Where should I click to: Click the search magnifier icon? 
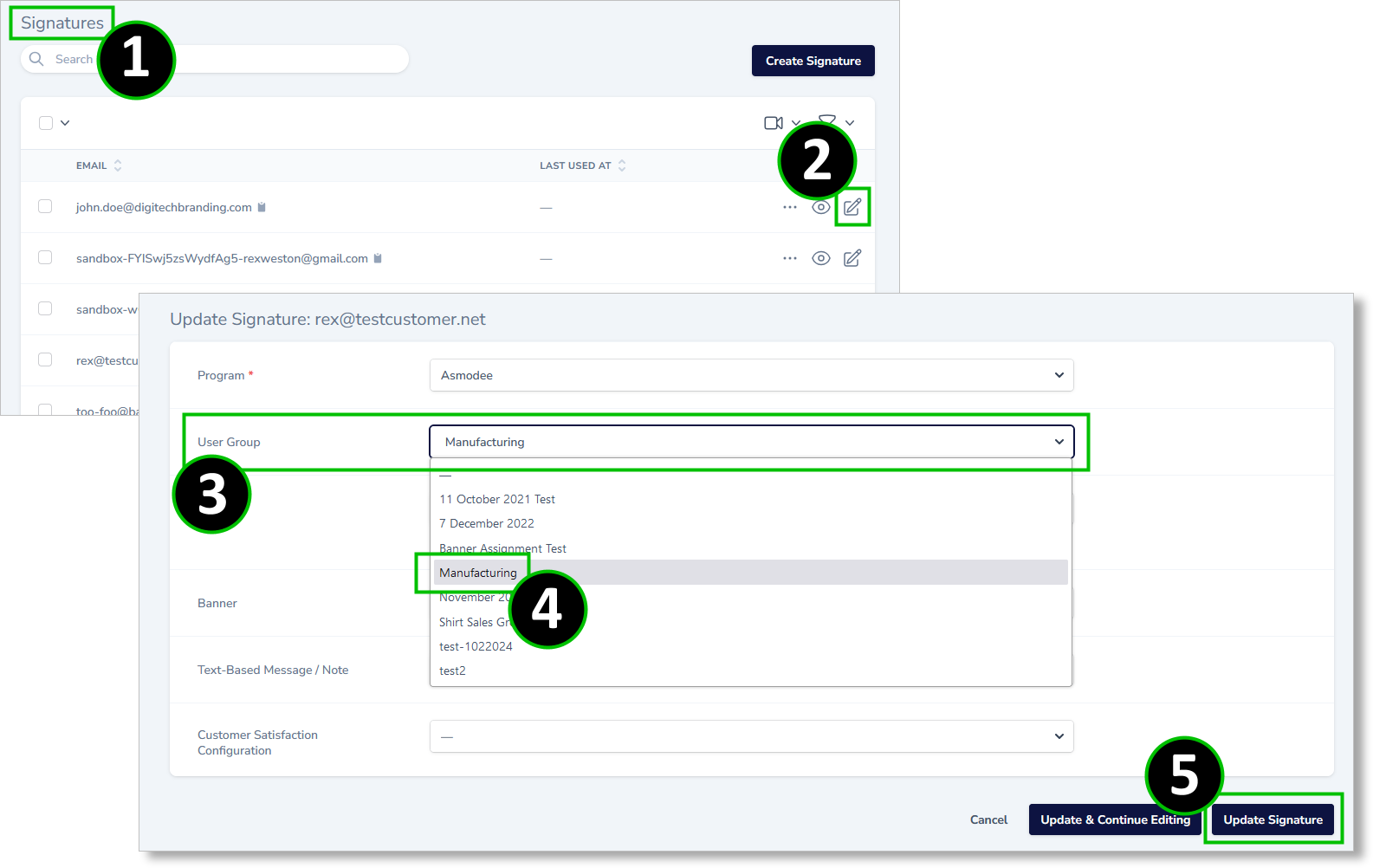point(36,59)
